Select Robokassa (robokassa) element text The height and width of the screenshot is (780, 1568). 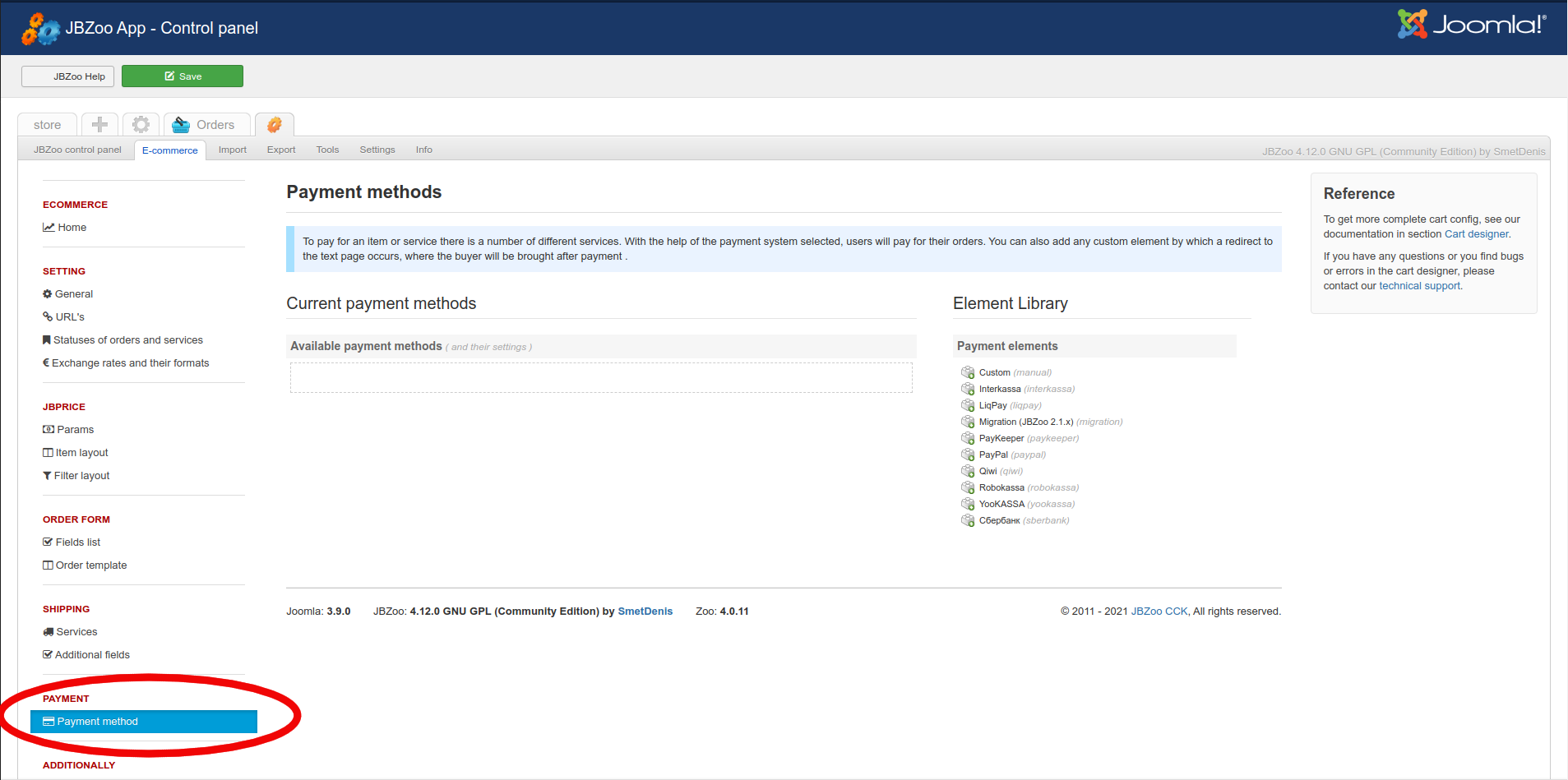[x=1029, y=487]
